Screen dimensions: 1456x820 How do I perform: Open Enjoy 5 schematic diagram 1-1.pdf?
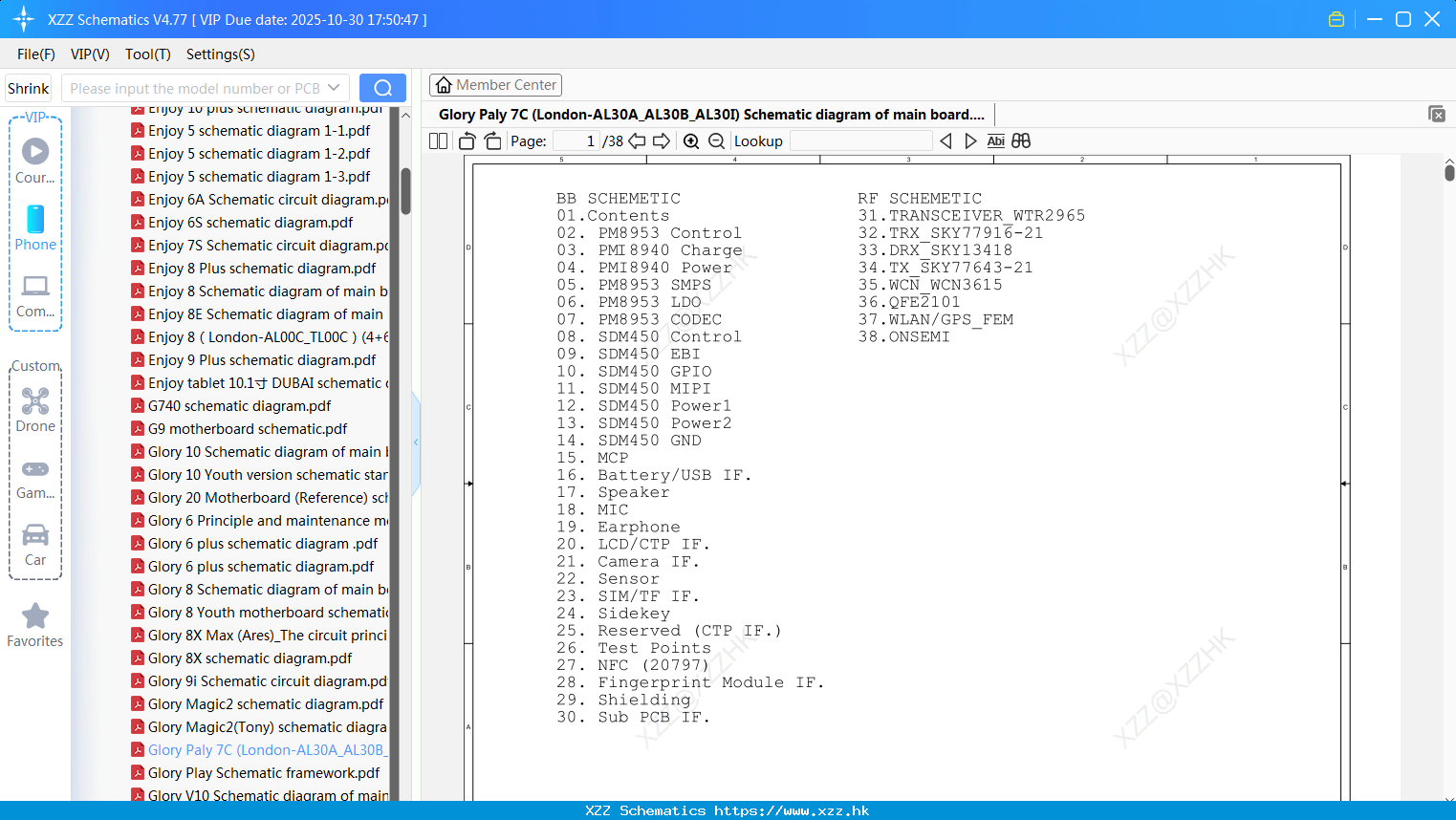[x=259, y=130]
